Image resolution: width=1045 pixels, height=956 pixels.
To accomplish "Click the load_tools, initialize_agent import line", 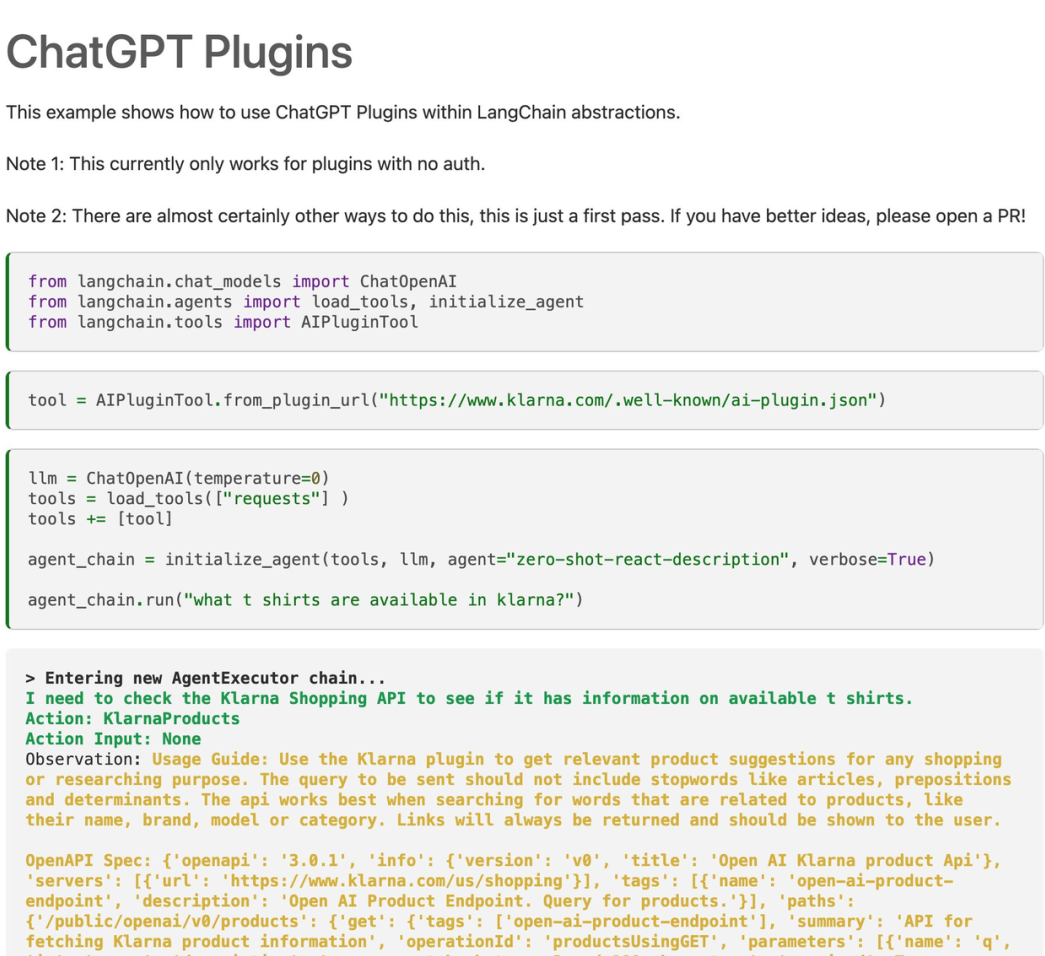I will (x=305, y=302).
